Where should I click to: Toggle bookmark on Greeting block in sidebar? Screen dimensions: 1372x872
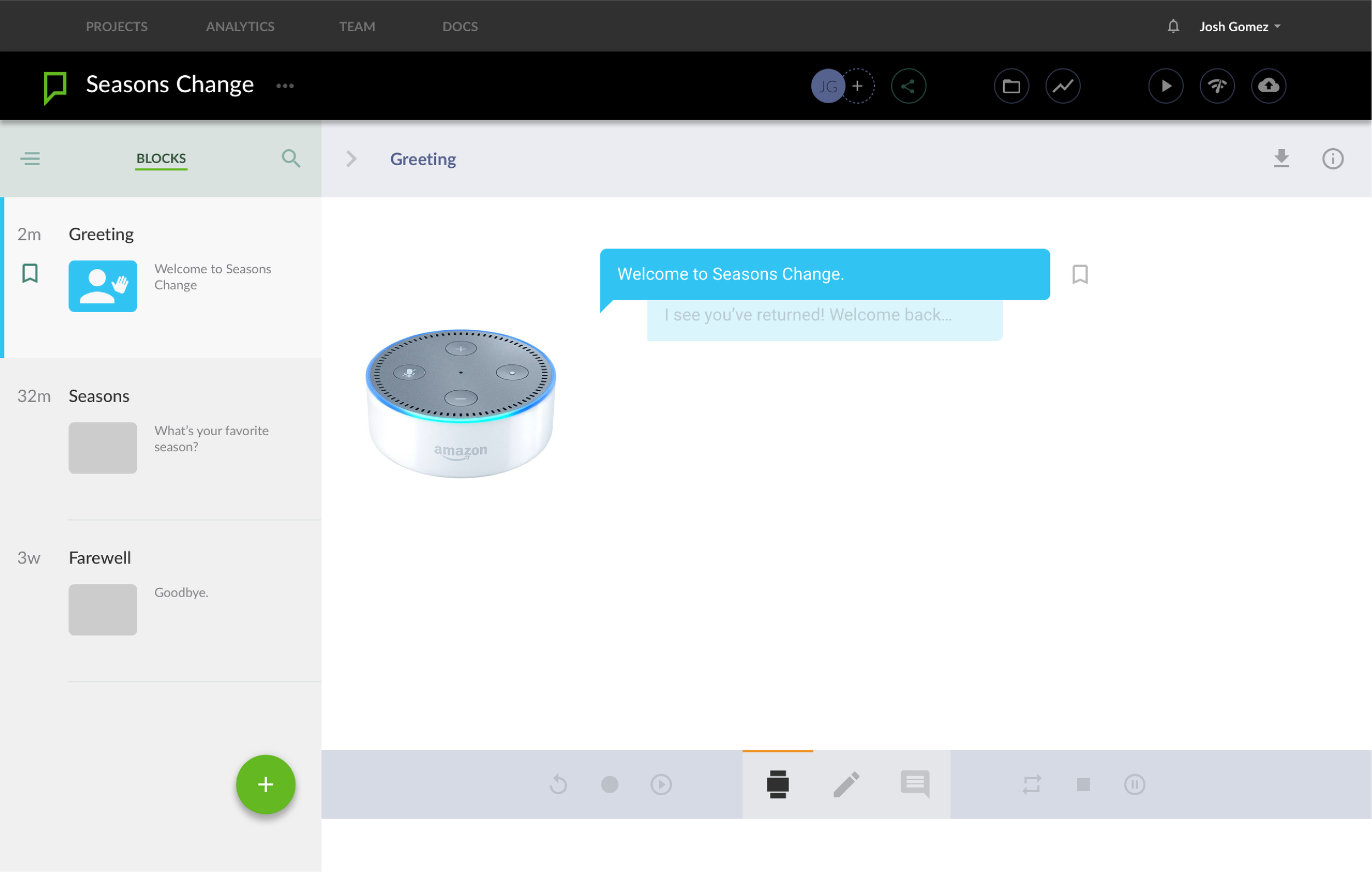coord(30,273)
